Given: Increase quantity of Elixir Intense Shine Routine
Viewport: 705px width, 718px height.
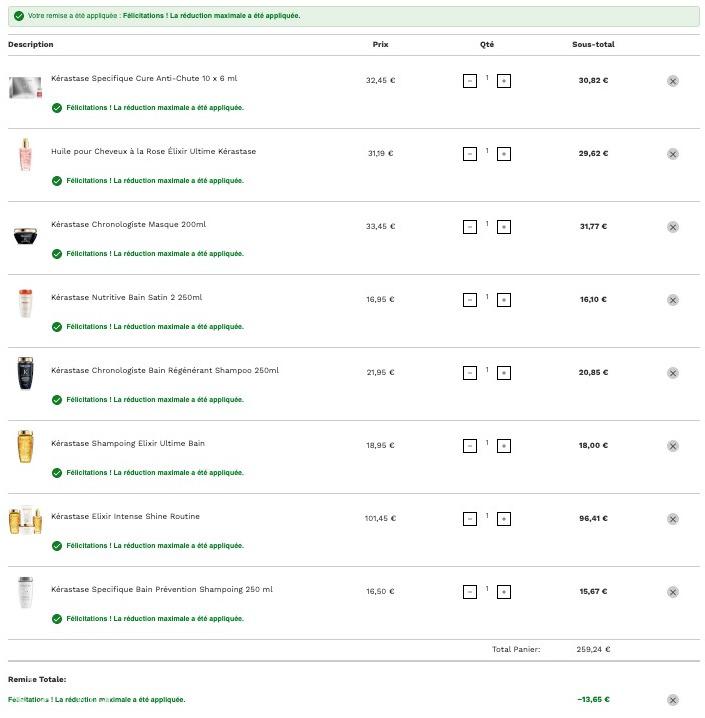Looking at the screenshot, I should click(504, 519).
